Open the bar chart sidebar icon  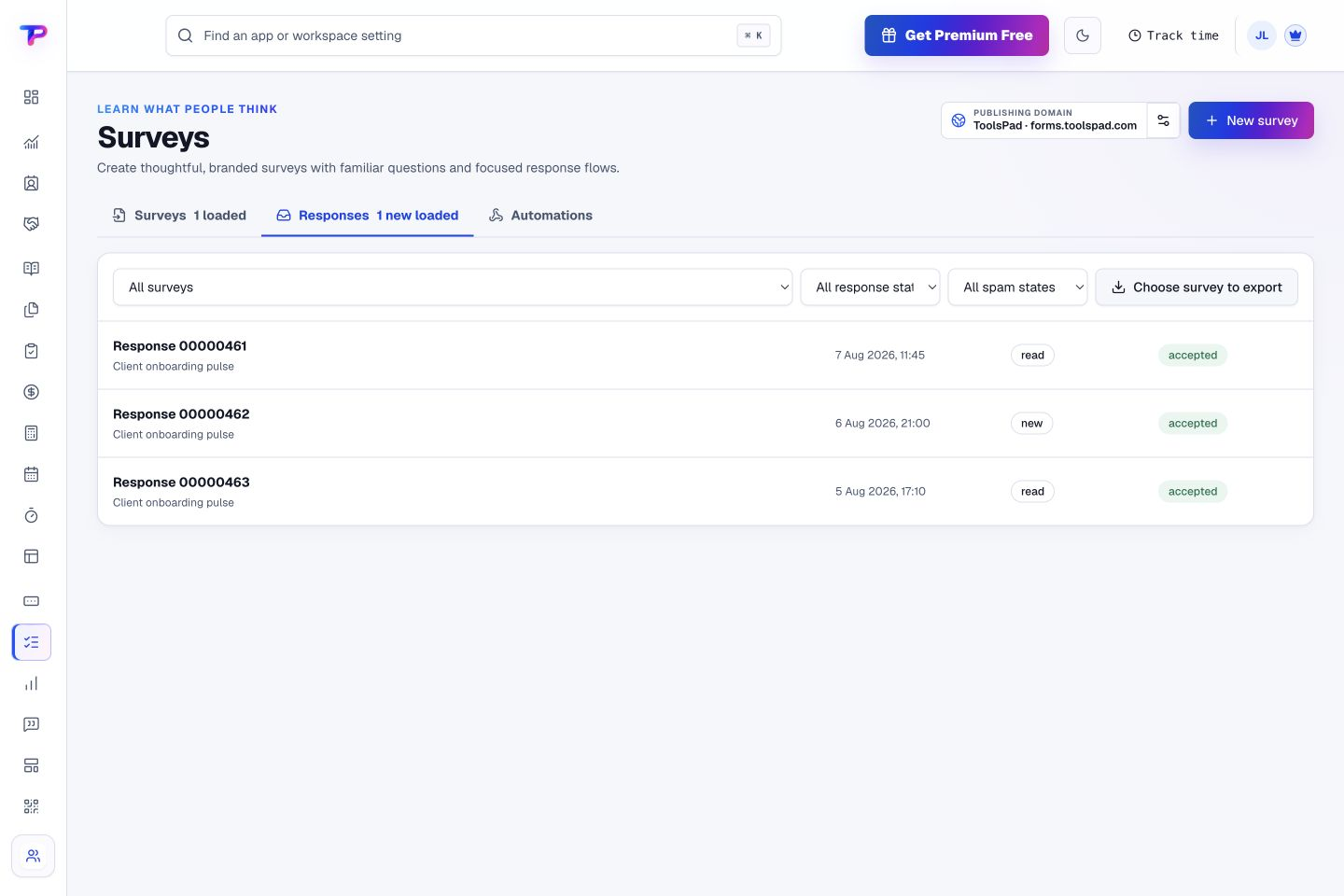coord(31,683)
